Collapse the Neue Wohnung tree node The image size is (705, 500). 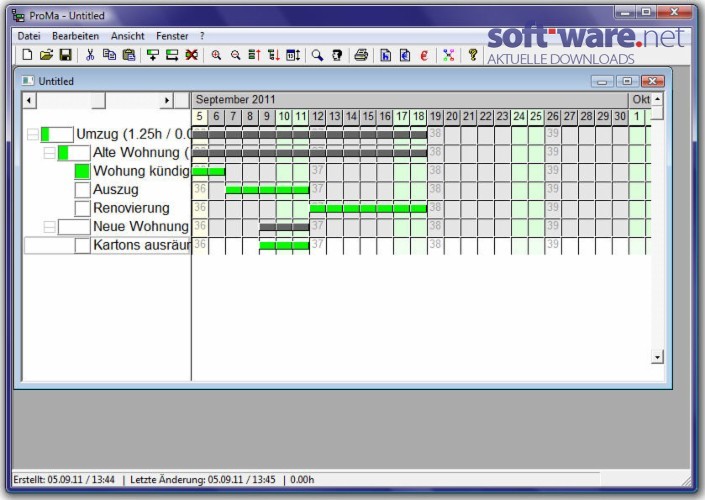click(x=49, y=227)
